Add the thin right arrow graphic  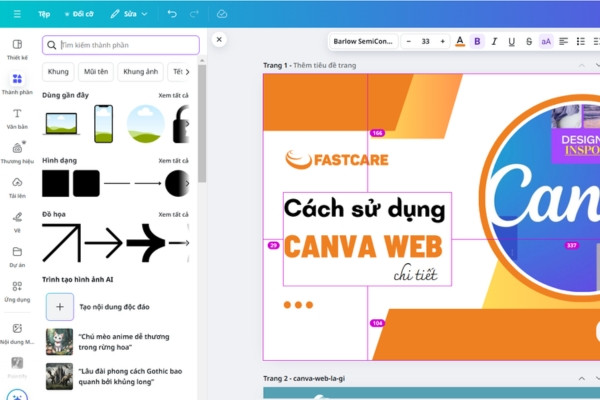(x=103, y=243)
